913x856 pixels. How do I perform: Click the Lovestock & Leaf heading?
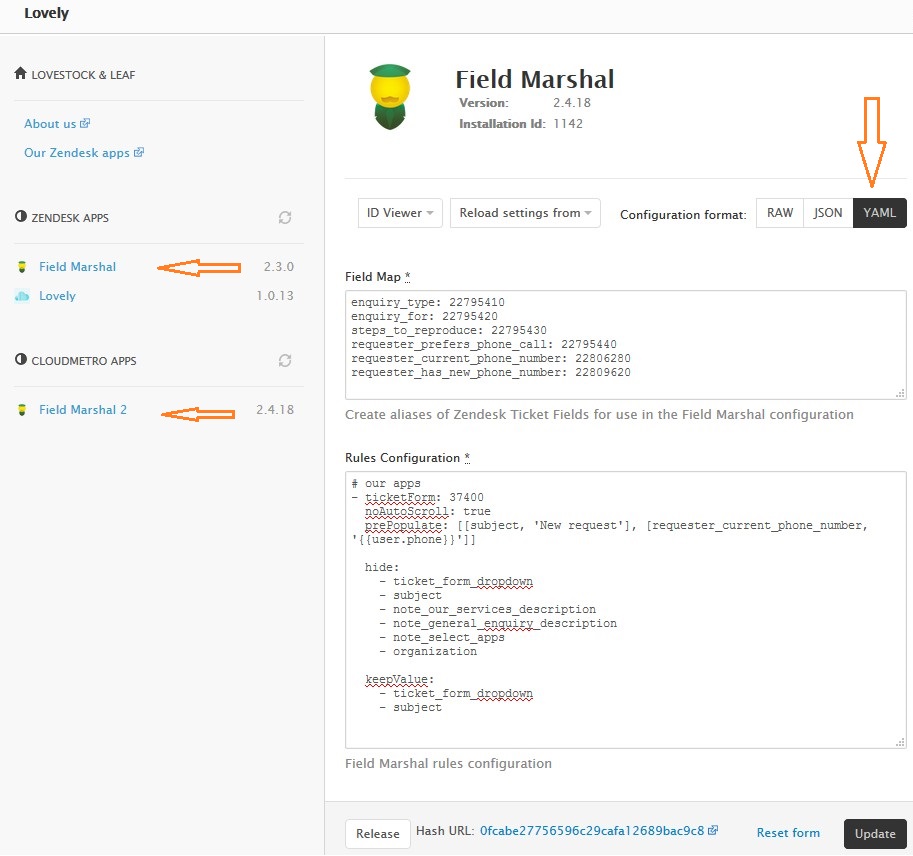[83, 75]
